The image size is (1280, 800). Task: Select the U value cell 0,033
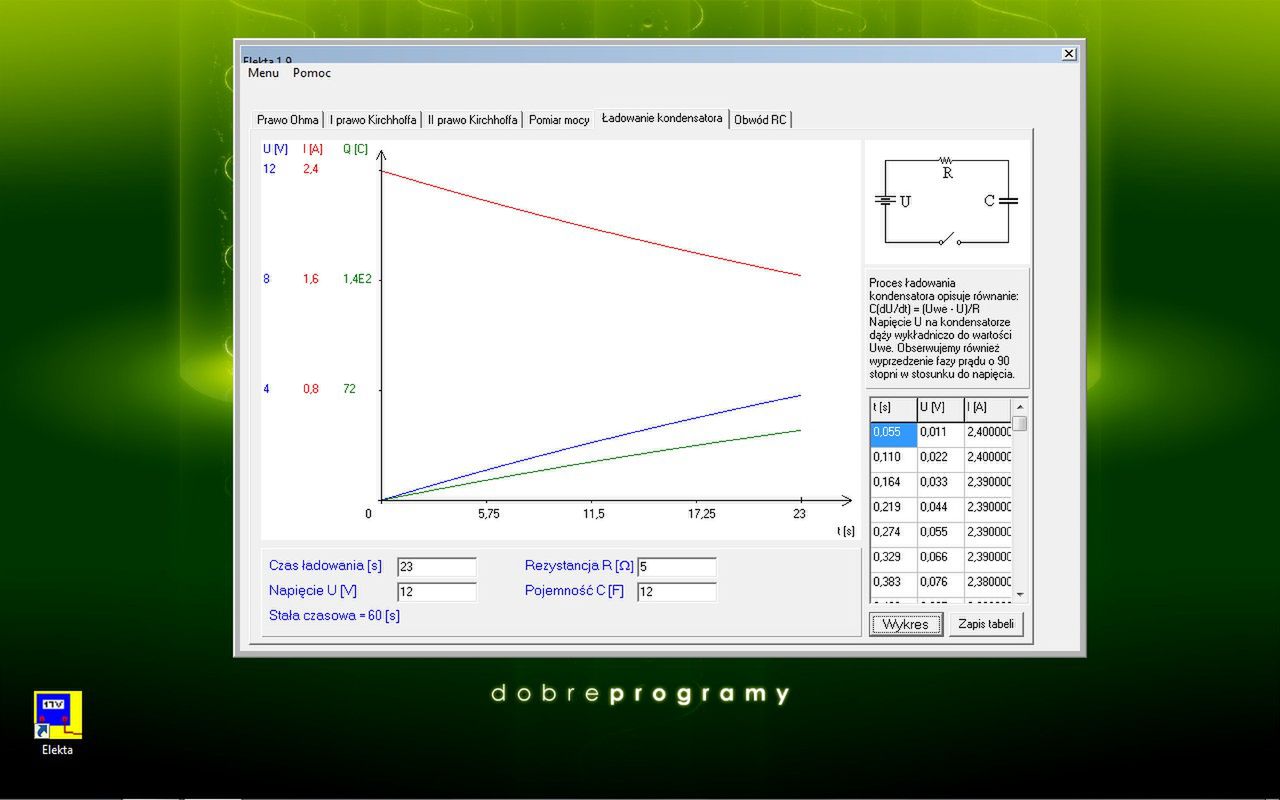940,483
